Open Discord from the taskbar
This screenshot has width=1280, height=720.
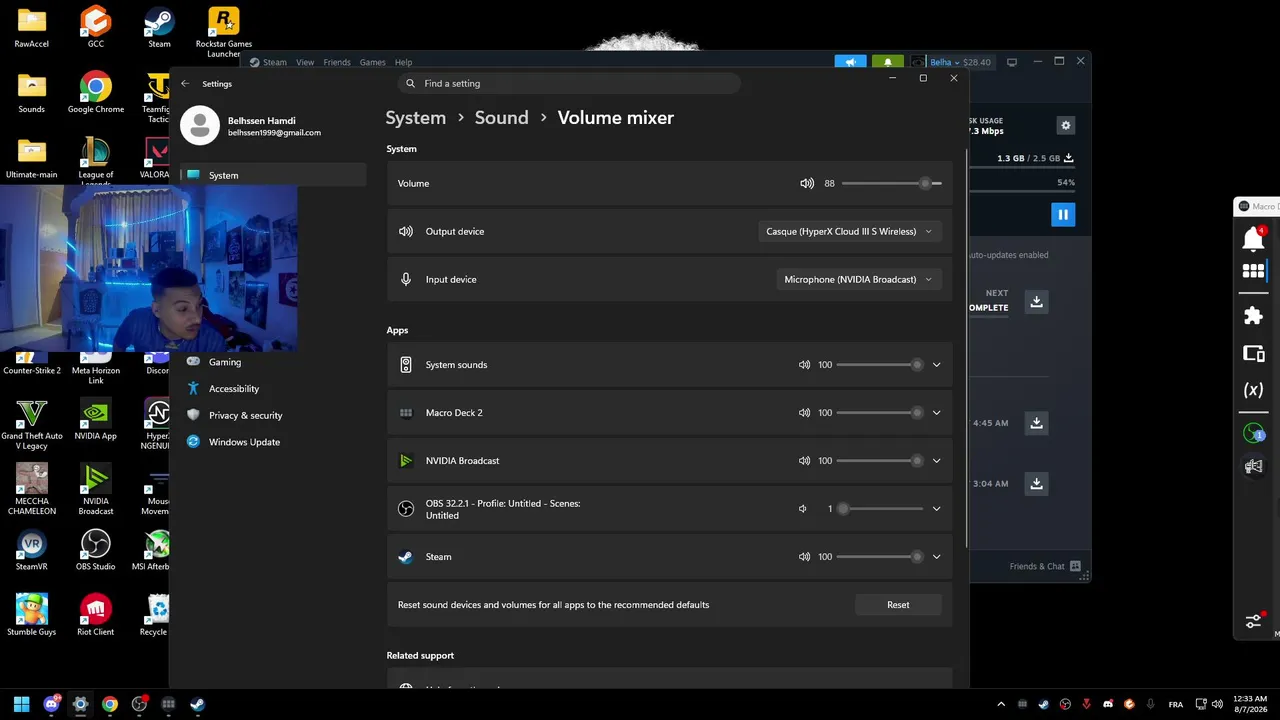[51, 704]
